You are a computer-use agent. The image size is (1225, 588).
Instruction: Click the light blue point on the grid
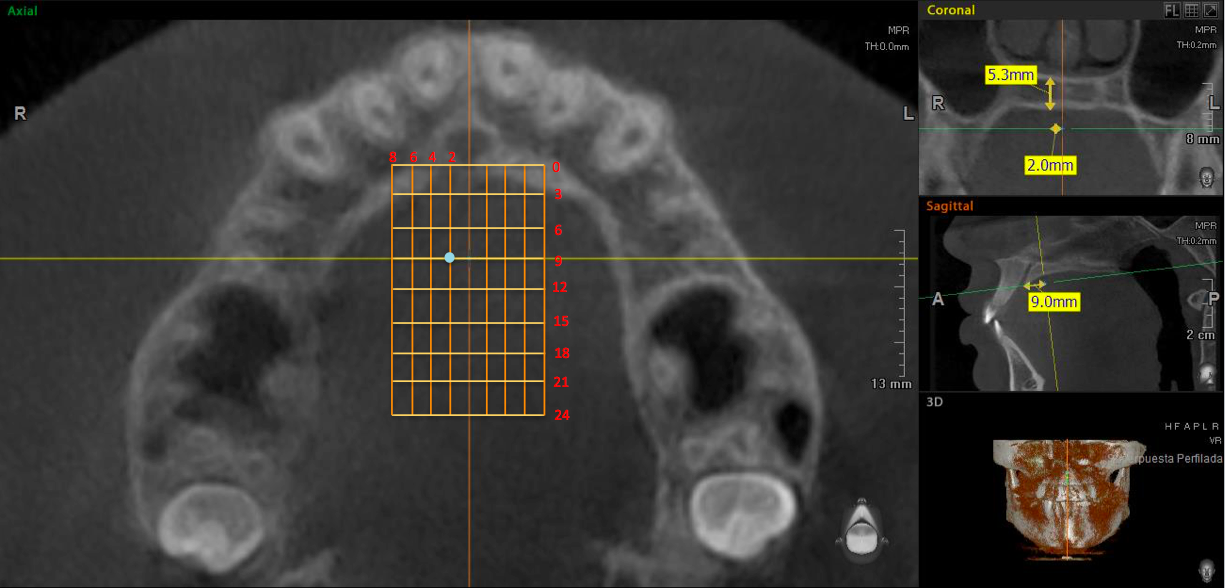coord(449,258)
